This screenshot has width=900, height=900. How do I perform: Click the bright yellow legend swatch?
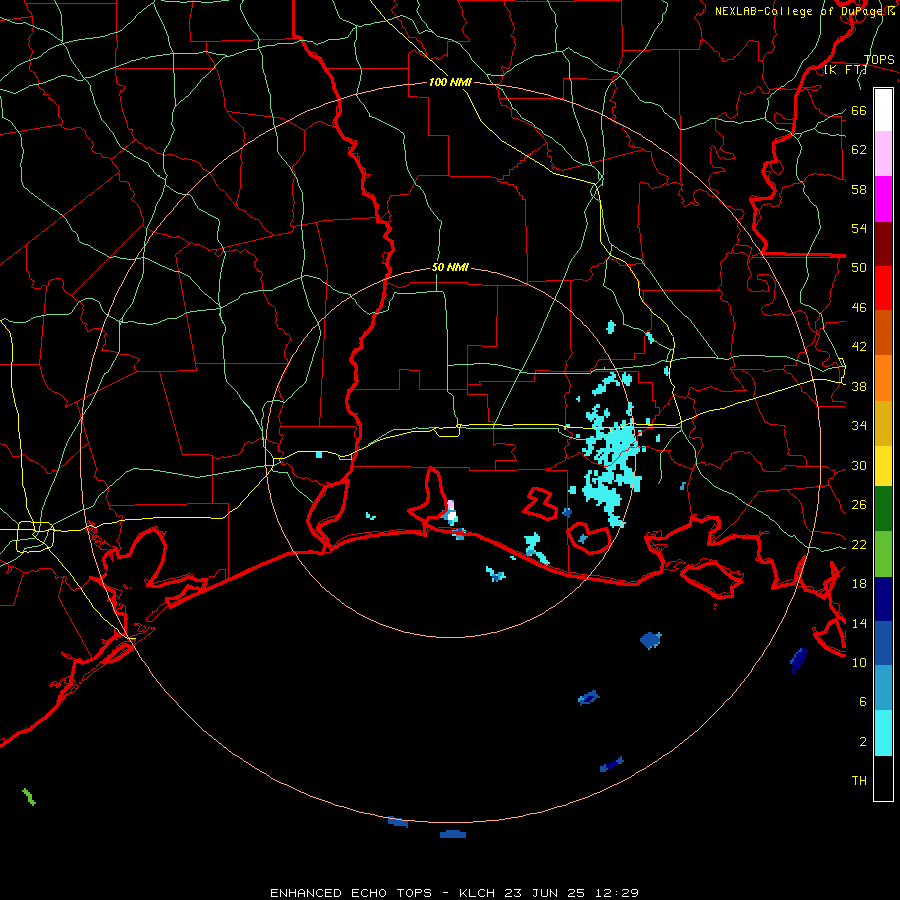coord(883,466)
